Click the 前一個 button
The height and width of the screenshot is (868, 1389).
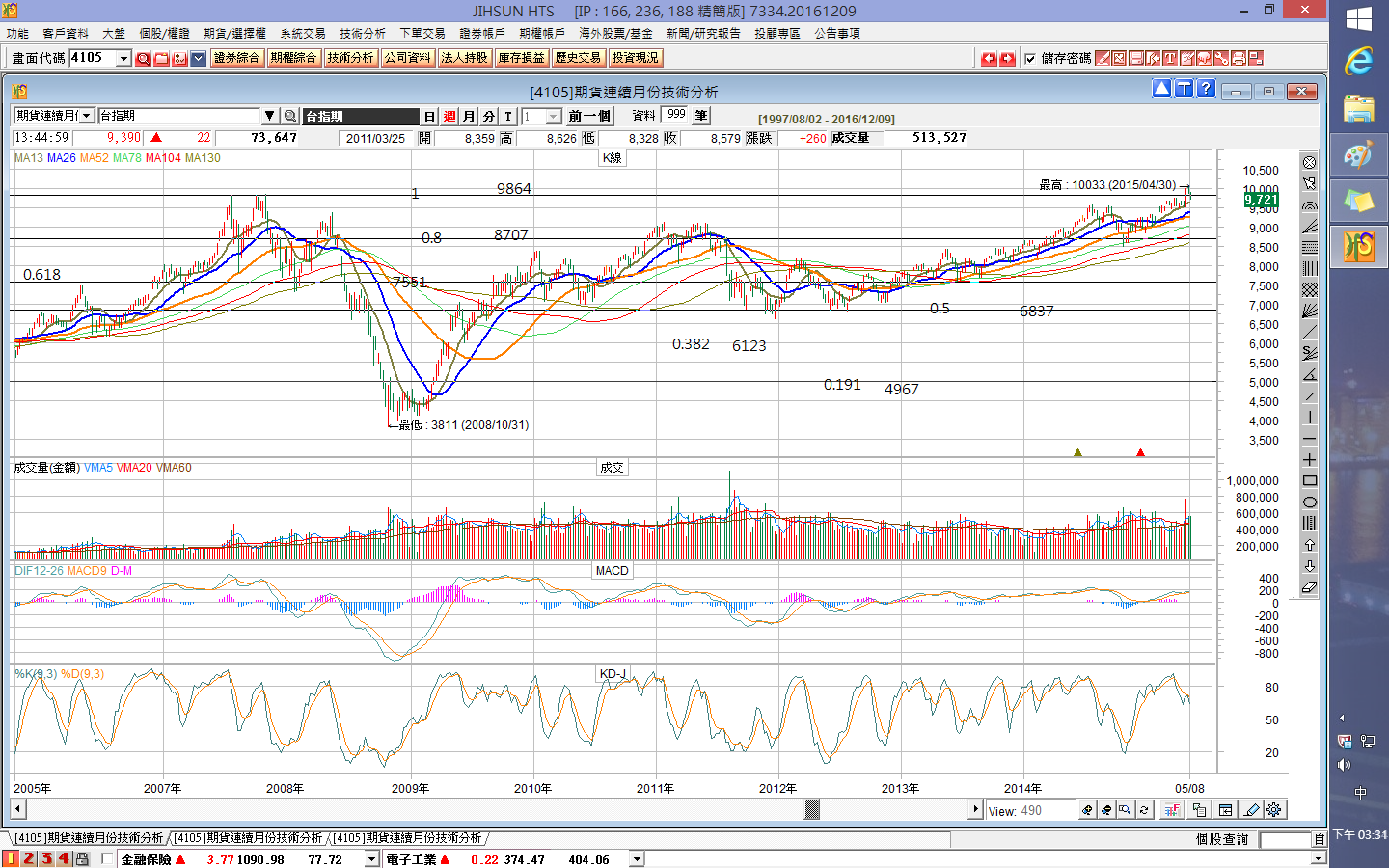pos(589,116)
